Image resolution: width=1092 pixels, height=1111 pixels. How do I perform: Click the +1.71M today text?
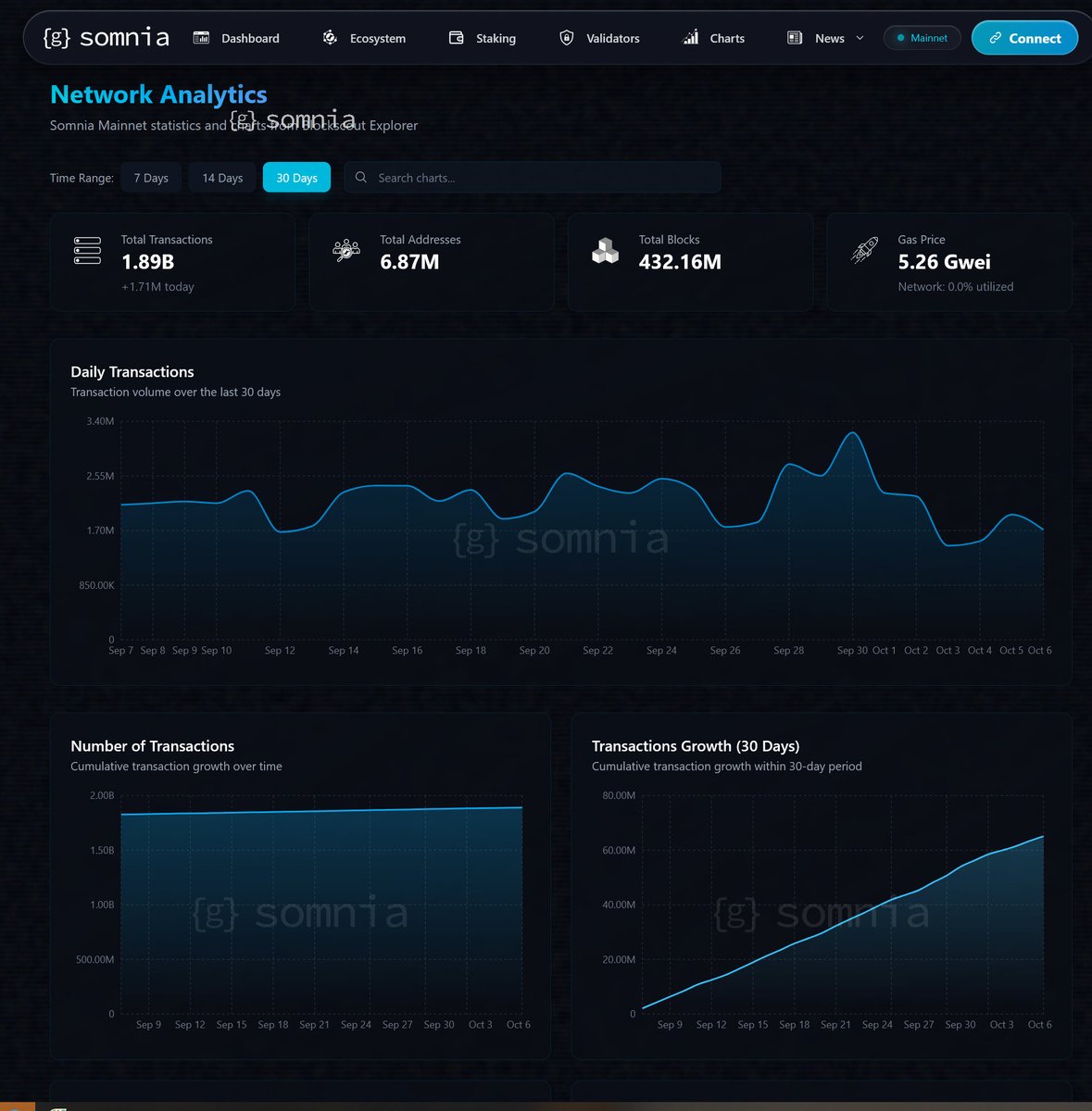point(157,287)
